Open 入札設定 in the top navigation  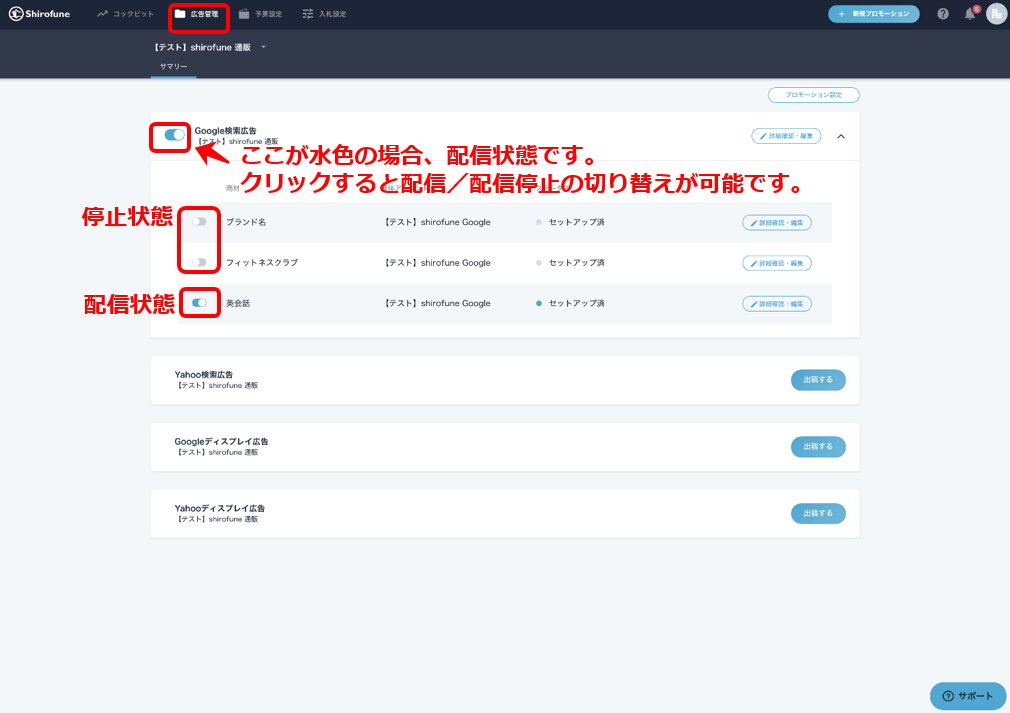pos(325,14)
